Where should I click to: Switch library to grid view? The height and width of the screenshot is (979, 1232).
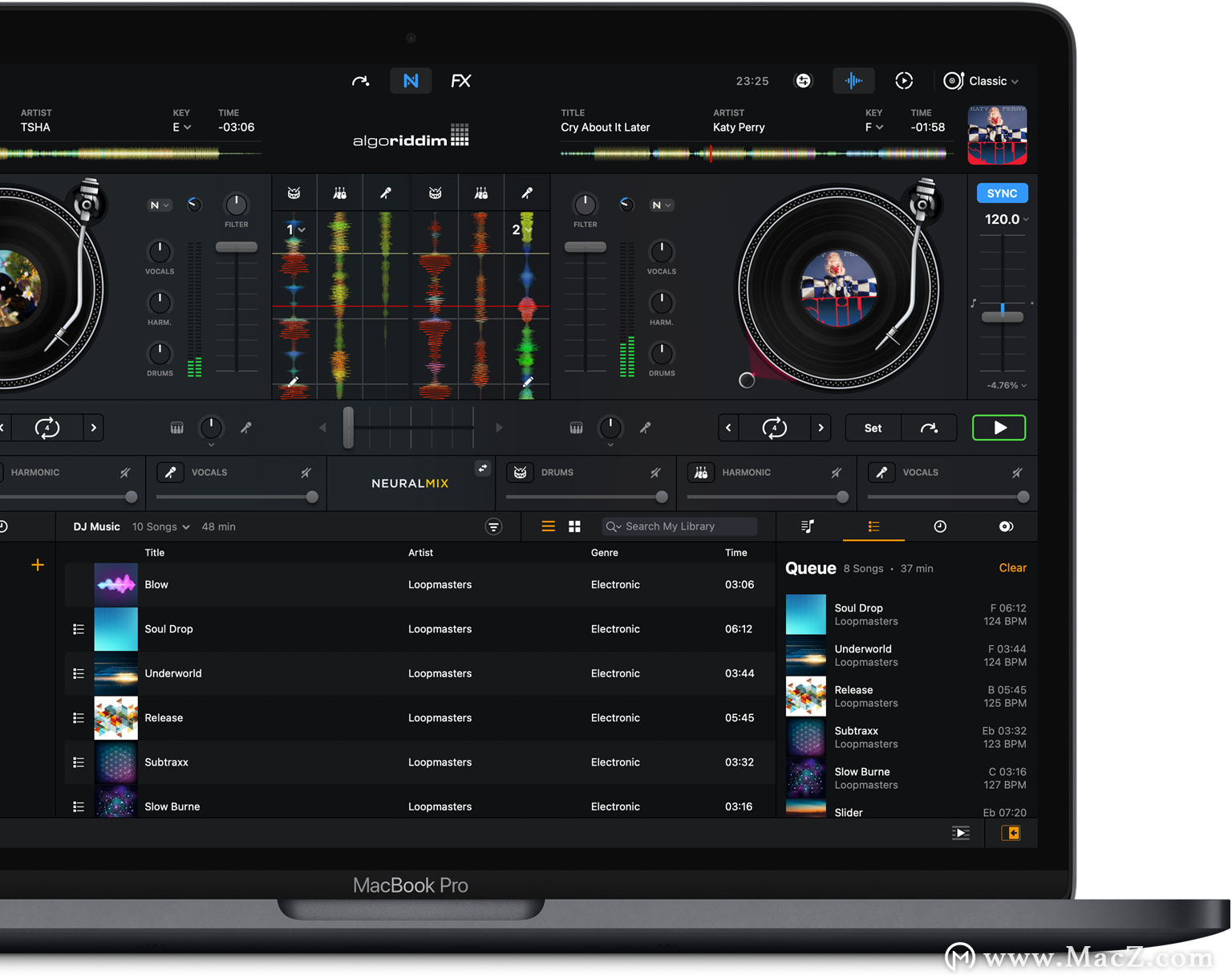[574, 526]
